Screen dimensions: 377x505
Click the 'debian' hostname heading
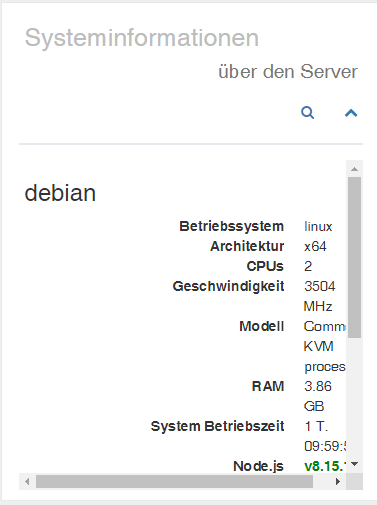pos(60,193)
